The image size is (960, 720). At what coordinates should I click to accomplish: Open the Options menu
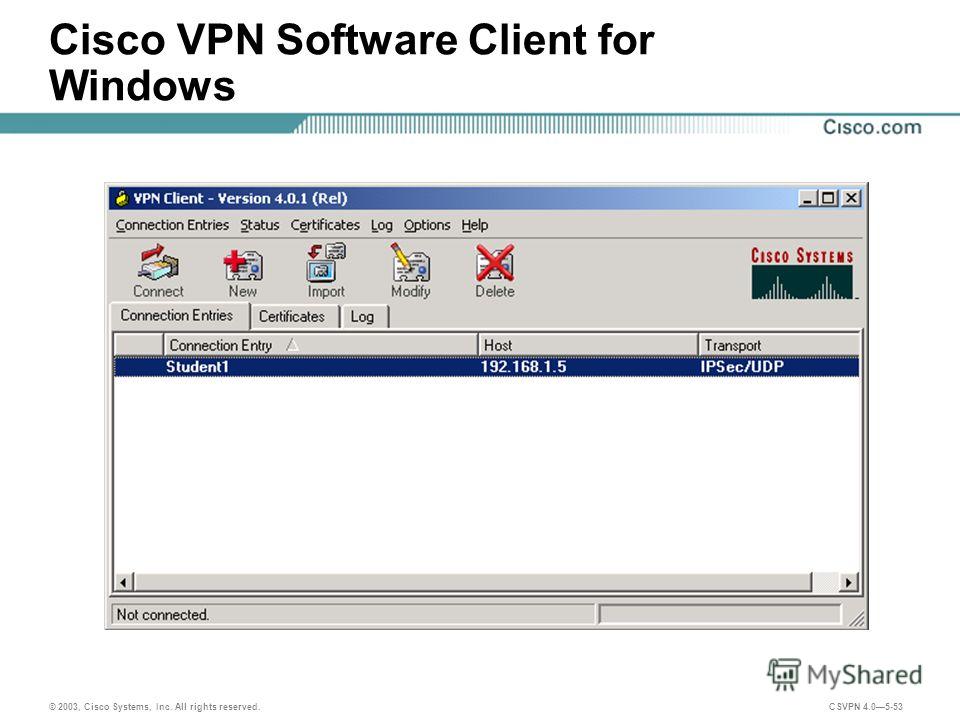point(427,225)
